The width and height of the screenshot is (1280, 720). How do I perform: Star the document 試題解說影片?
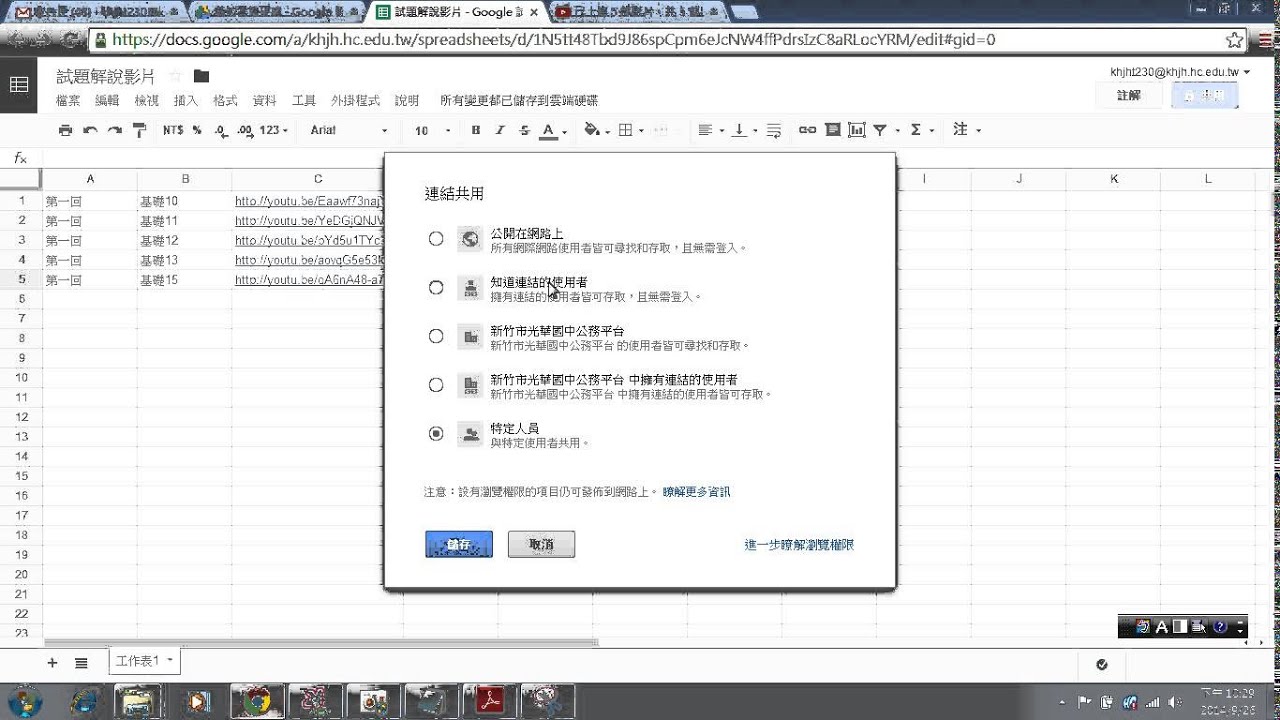[x=176, y=77]
